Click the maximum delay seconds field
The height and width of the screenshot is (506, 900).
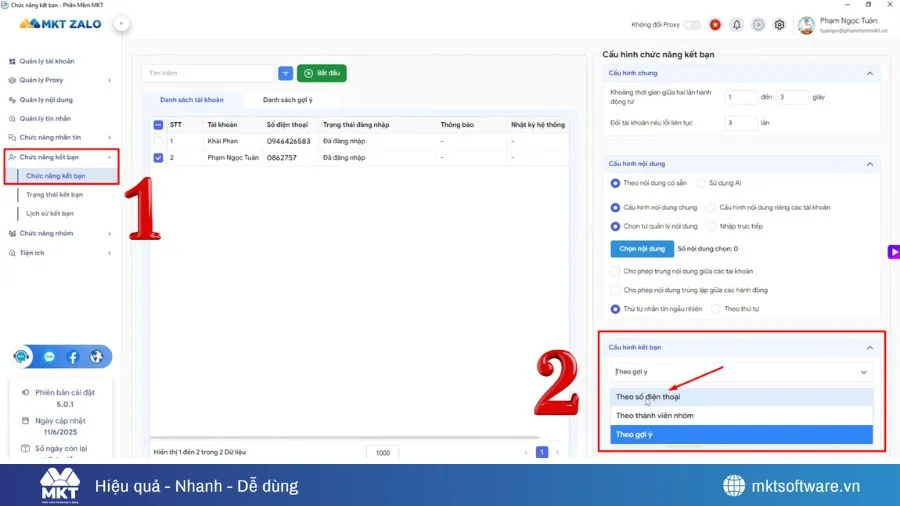pyautogui.click(x=792, y=98)
